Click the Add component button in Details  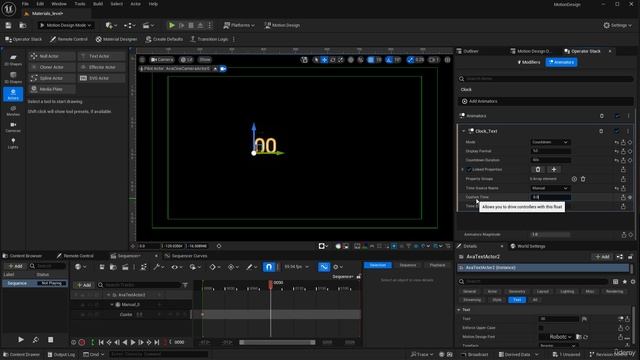click(602, 257)
